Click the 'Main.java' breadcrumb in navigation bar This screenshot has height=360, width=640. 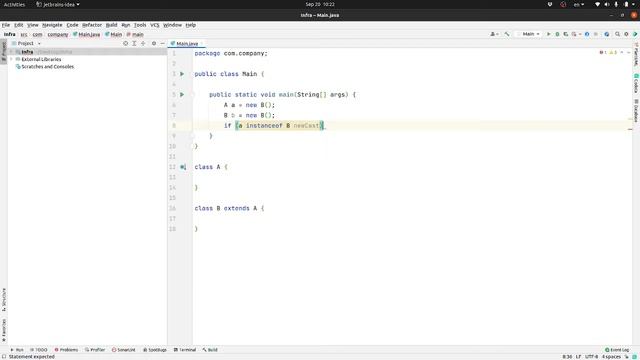click(x=87, y=35)
